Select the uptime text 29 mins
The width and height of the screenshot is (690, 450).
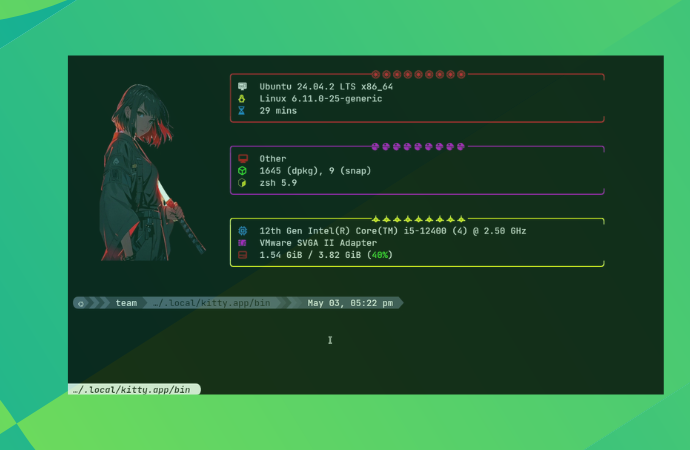(278, 111)
